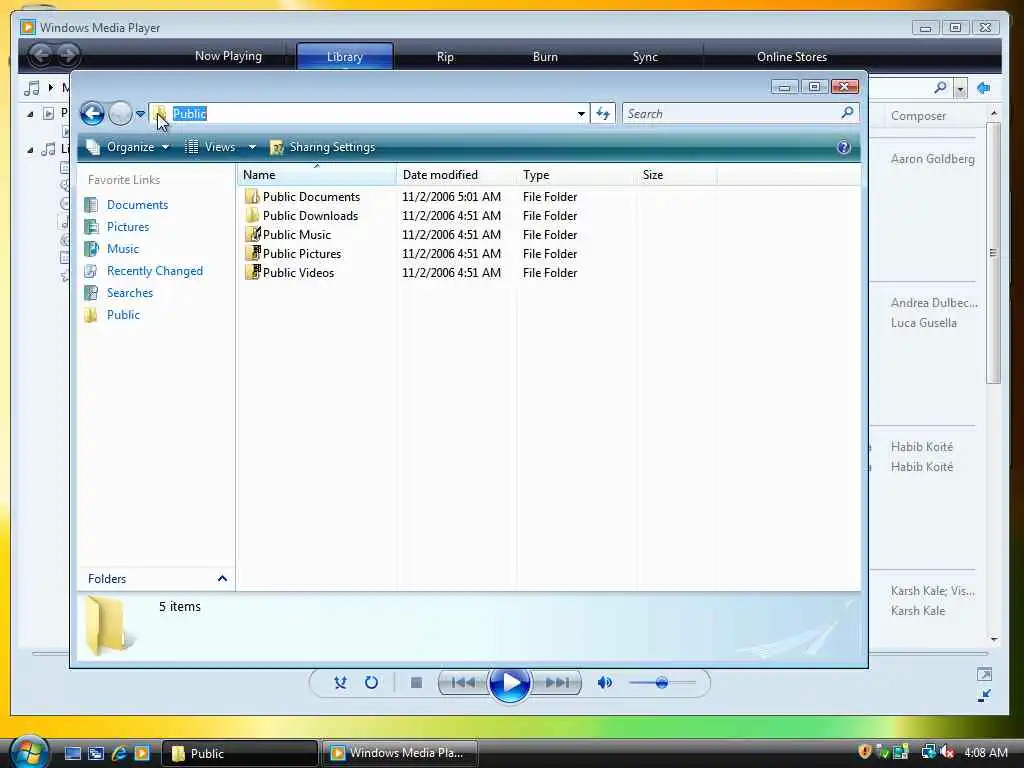1024x768 pixels.
Task: Switch to Sync tab
Action: [x=645, y=57]
